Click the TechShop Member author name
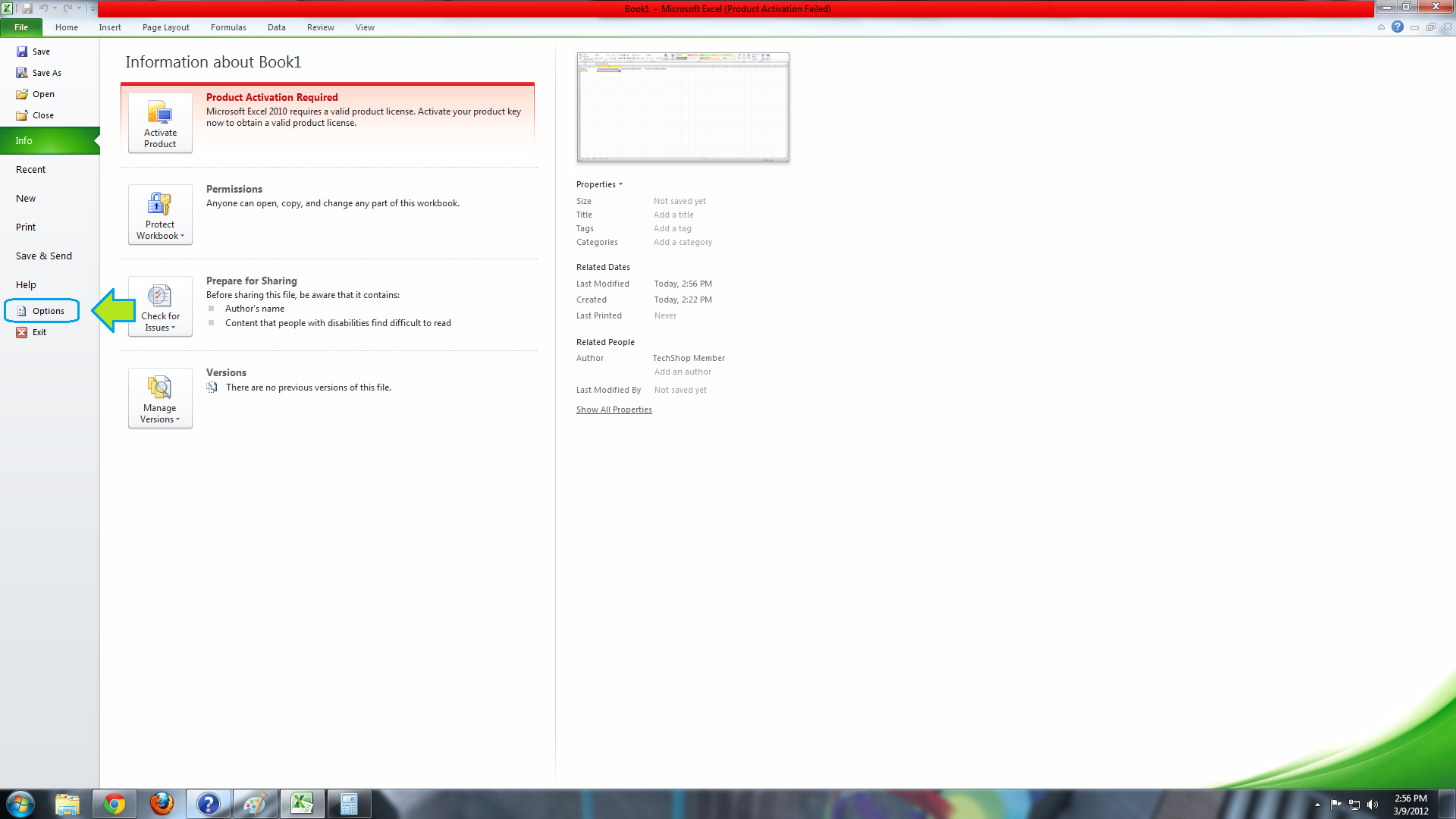 [x=689, y=358]
